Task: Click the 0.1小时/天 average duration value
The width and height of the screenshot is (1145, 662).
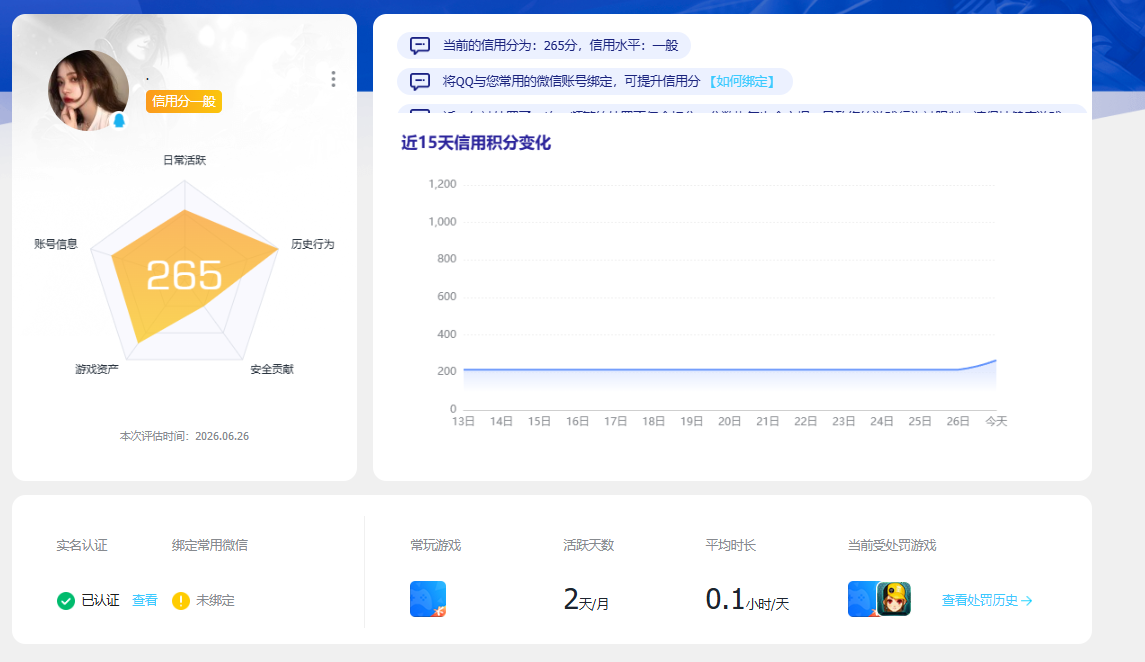Action: (747, 600)
